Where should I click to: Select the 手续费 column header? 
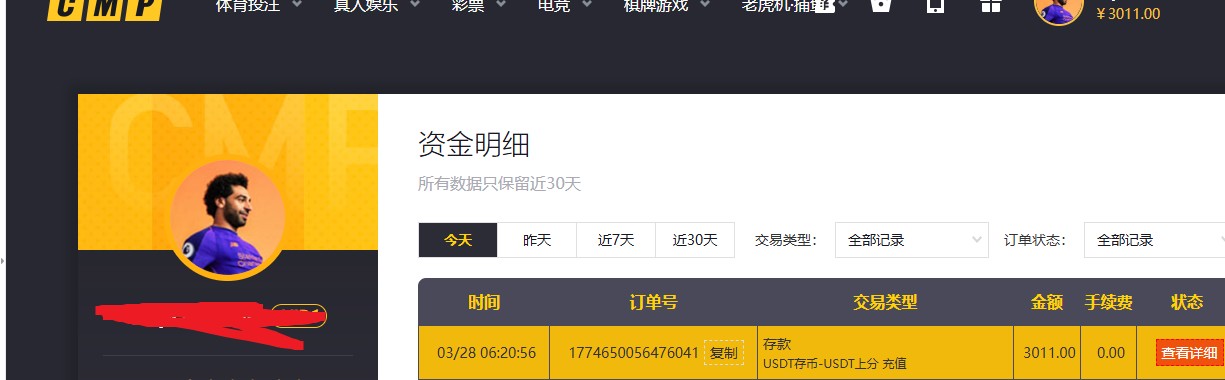(x=1109, y=302)
